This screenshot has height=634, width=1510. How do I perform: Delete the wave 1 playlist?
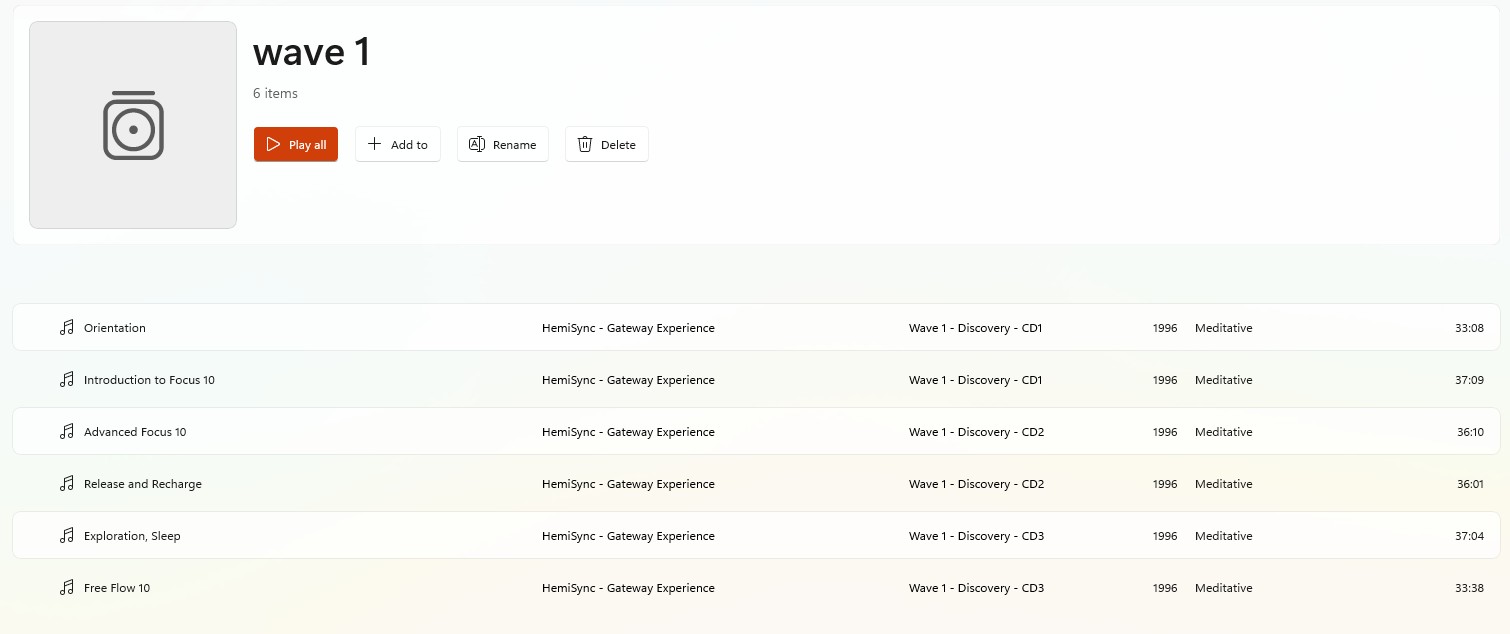(607, 144)
